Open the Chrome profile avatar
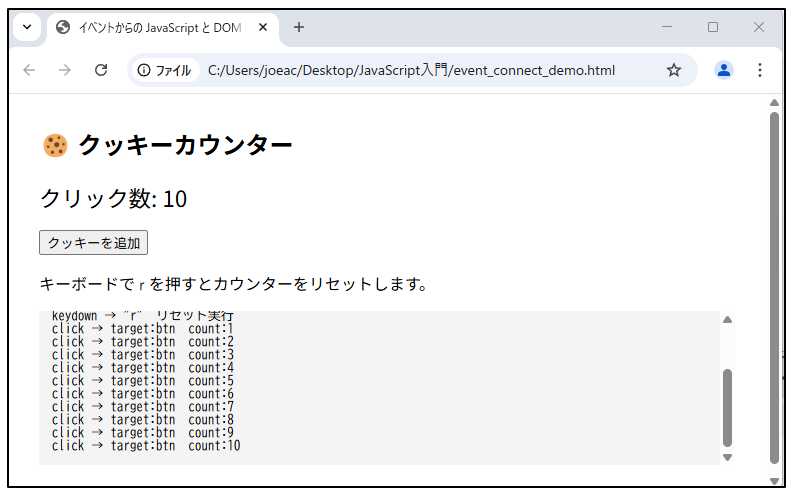The image size is (791, 496). (x=724, y=70)
